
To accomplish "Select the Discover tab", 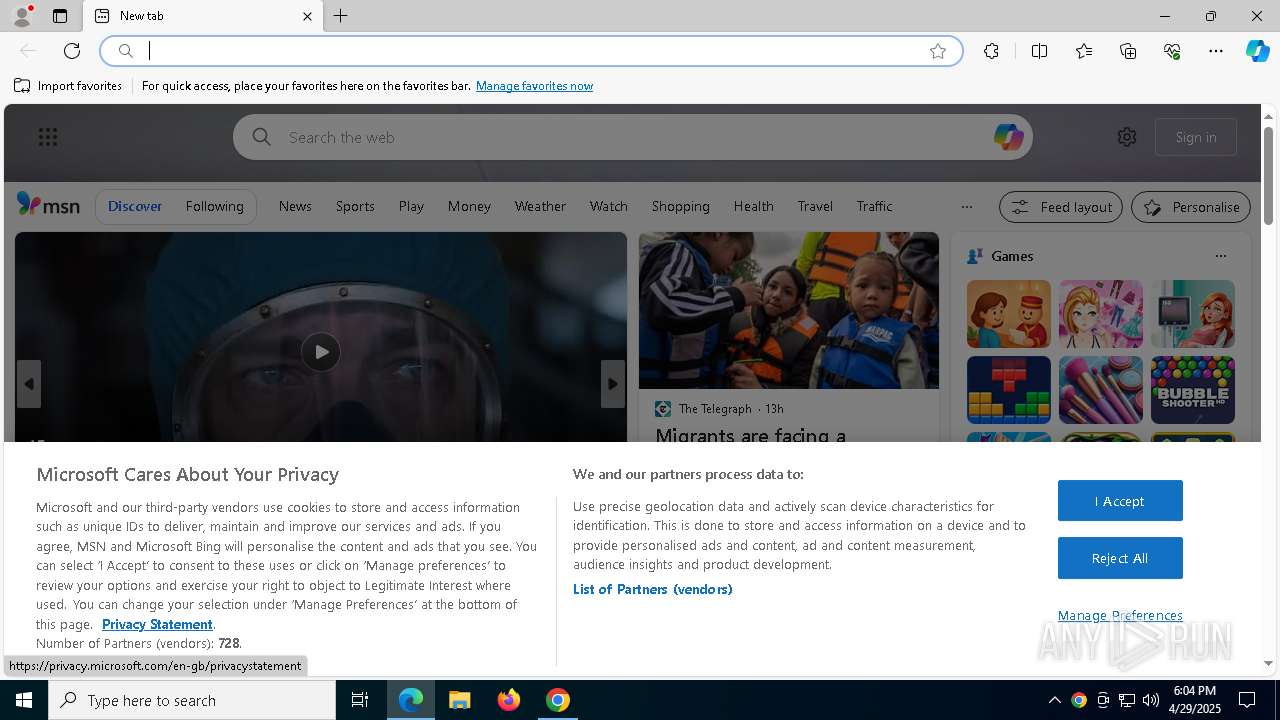I will coord(135,206).
